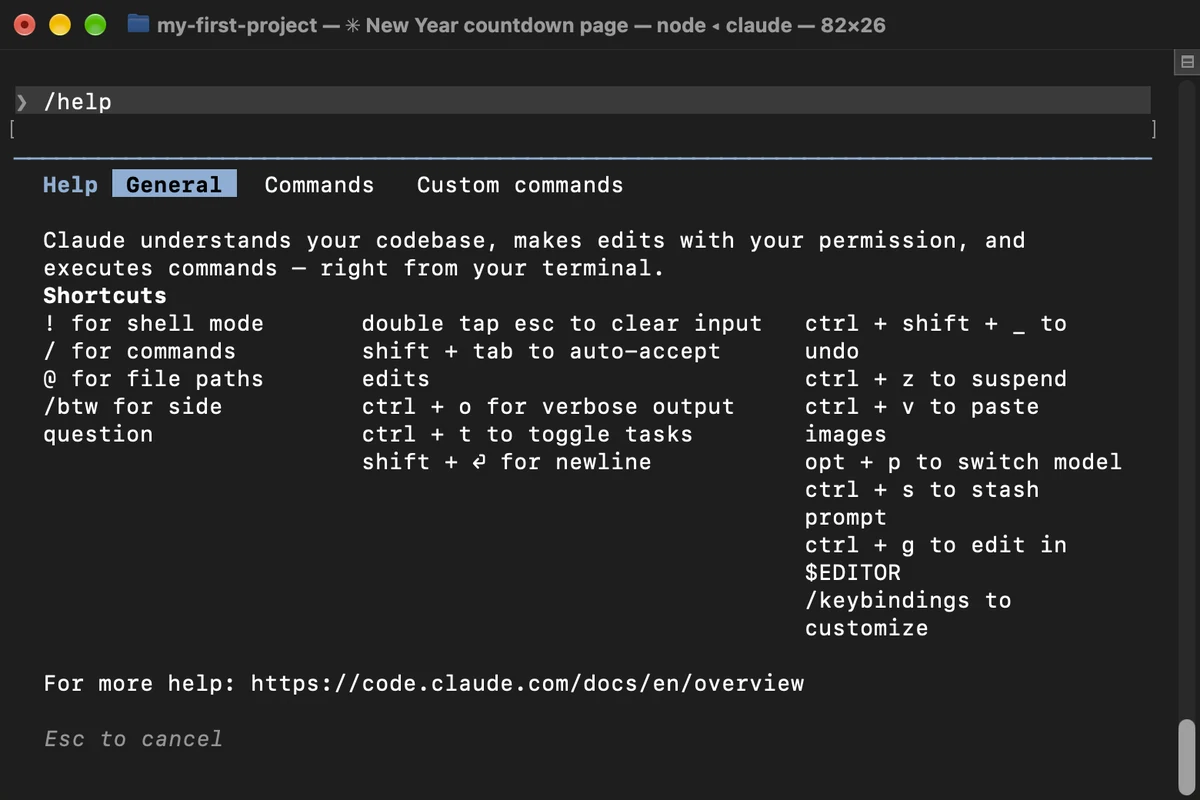Screen dimensions: 1200x800
Task: Click '! for shell mode' shortcut text
Action: 153,324
